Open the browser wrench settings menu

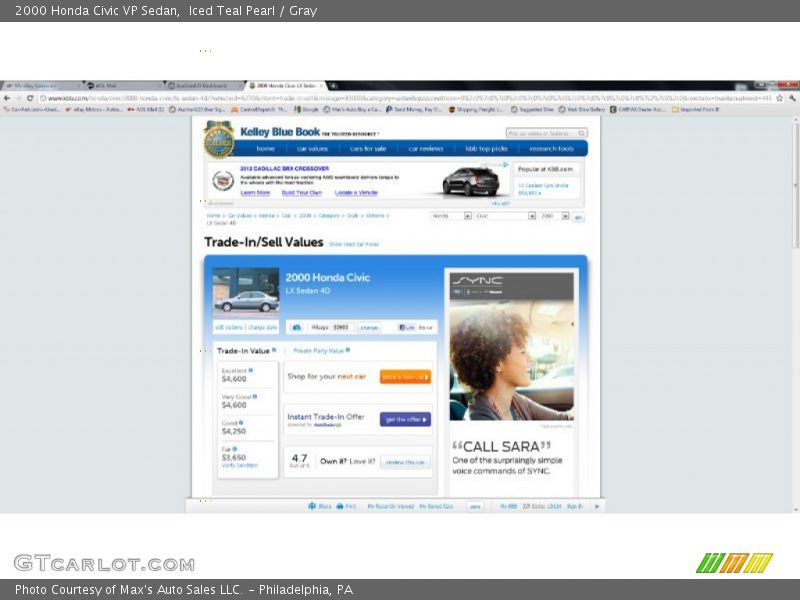point(792,98)
